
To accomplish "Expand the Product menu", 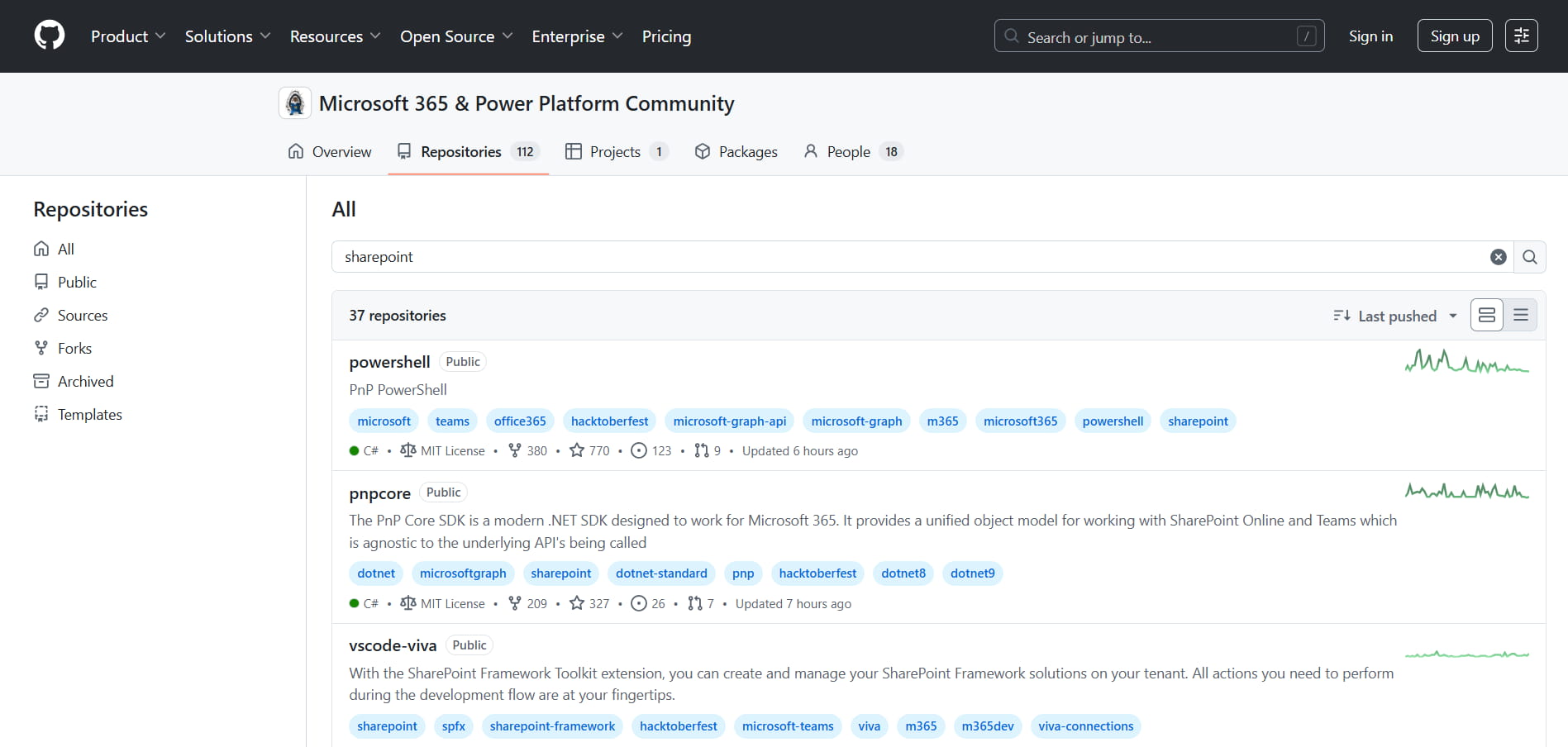I will tap(128, 36).
